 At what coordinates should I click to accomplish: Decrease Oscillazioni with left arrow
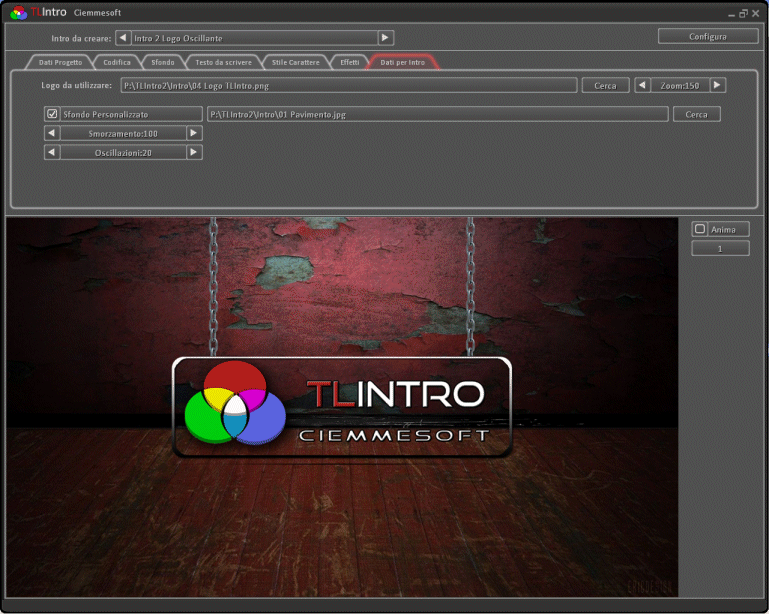click(x=52, y=153)
